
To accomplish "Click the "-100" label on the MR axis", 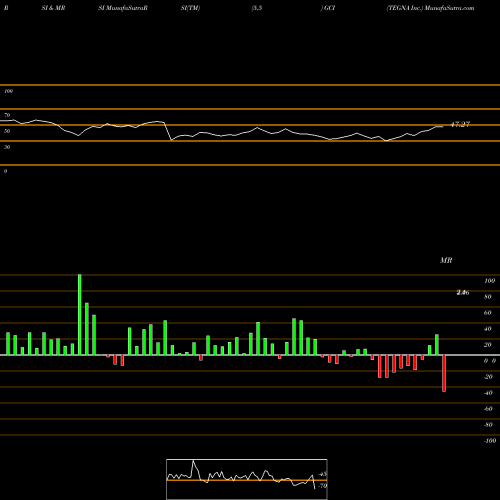I will point(490,441).
